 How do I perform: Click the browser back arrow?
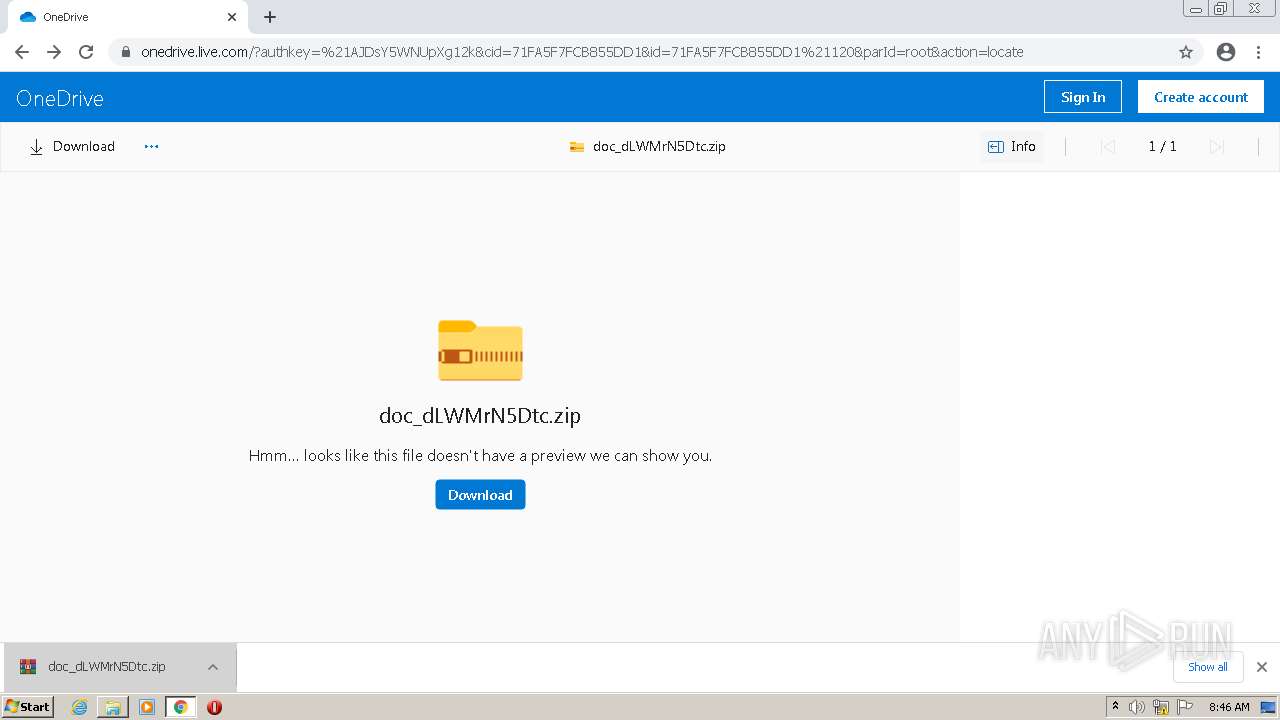pos(22,52)
